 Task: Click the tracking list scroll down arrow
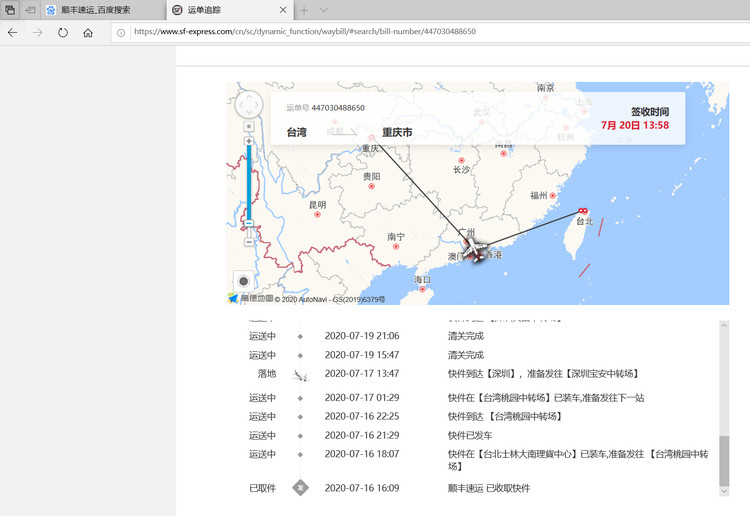[x=724, y=491]
